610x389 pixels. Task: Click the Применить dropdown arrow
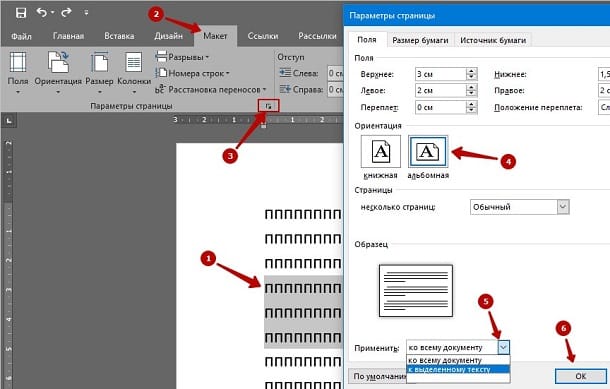(503, 347)
